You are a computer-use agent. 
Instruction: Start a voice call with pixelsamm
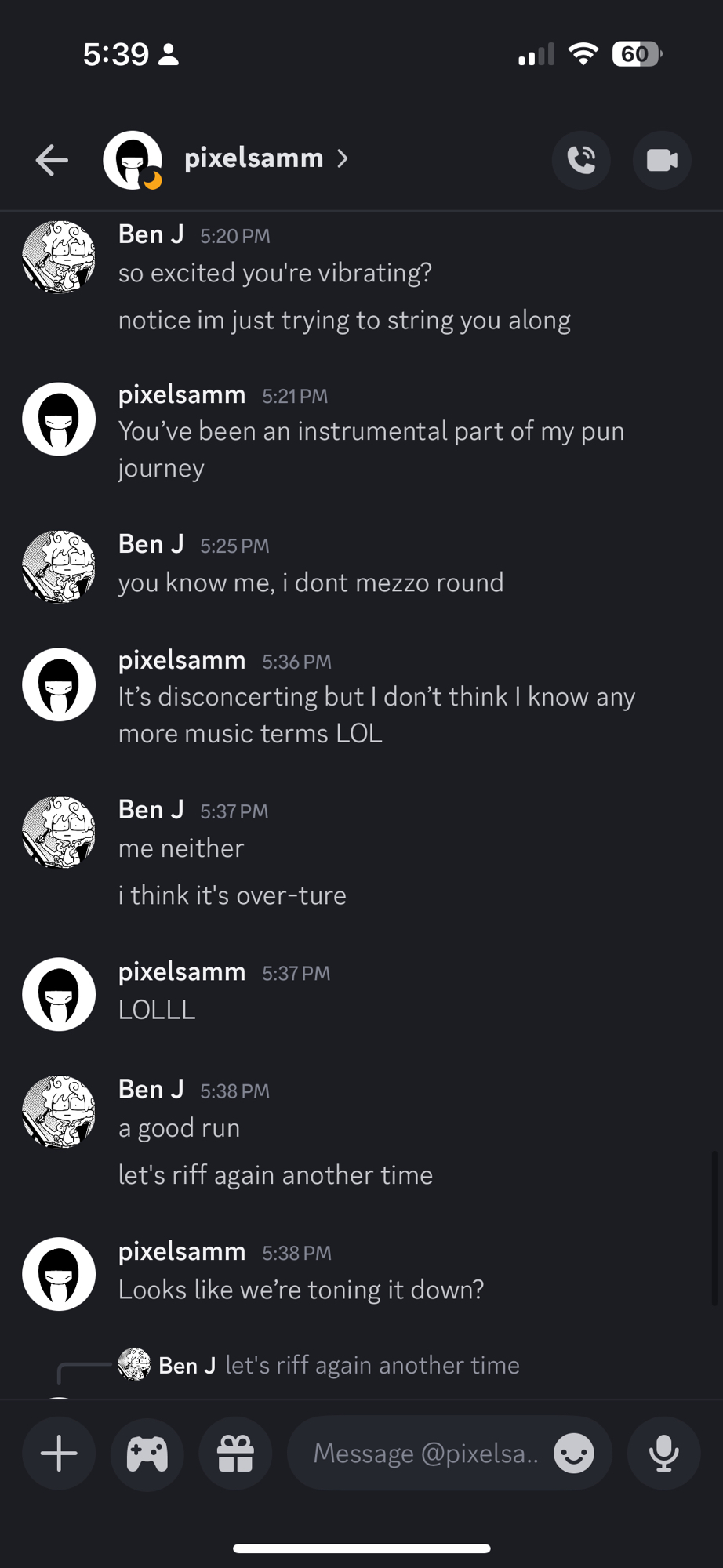(x=581, y=160)
